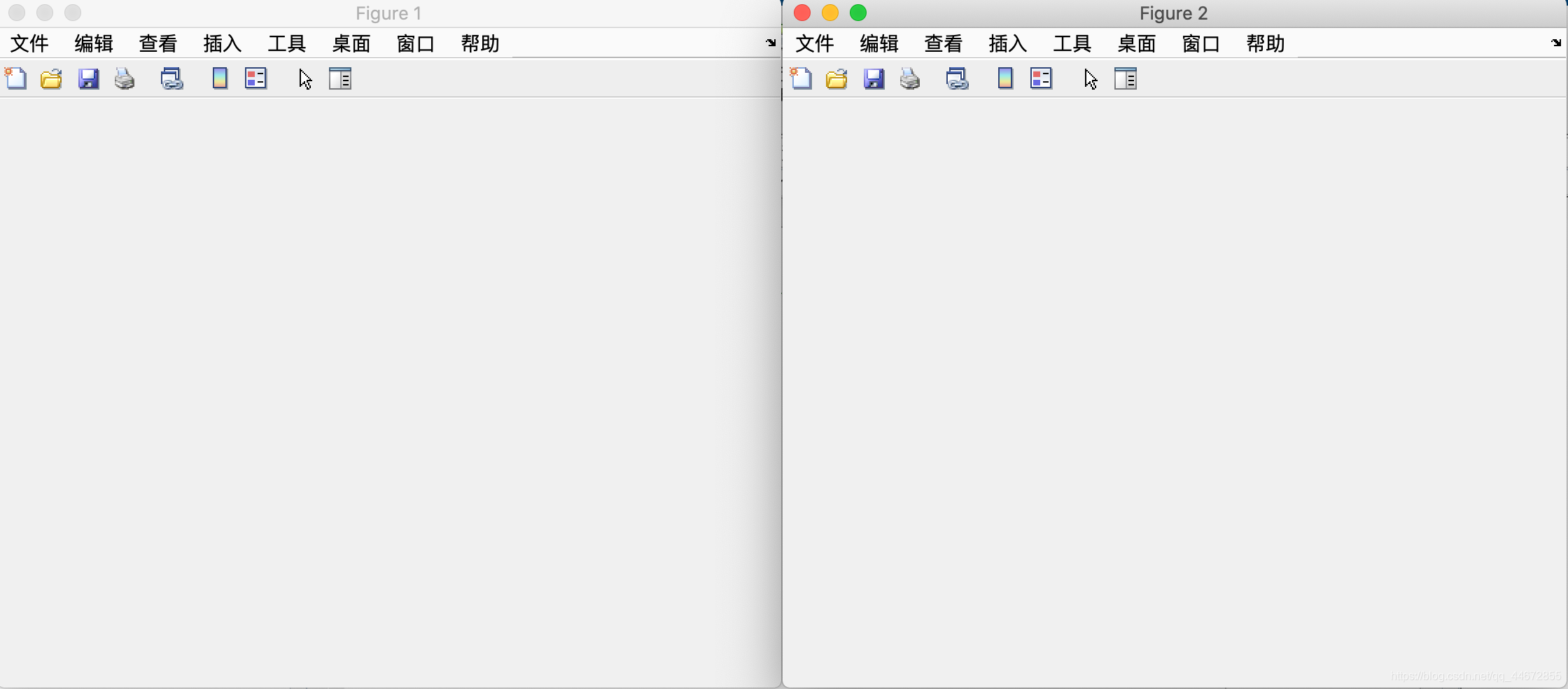Open 插入 menu in Figure 1

223,43
